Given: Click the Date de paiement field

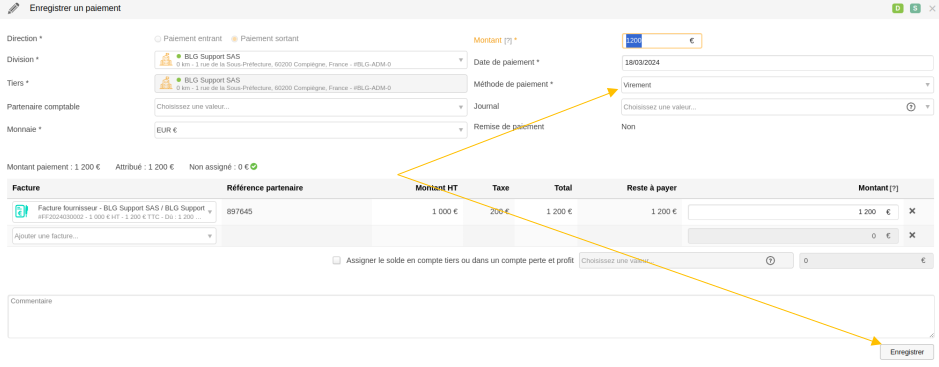Looking at the screenshot, I should click(777, 63).
